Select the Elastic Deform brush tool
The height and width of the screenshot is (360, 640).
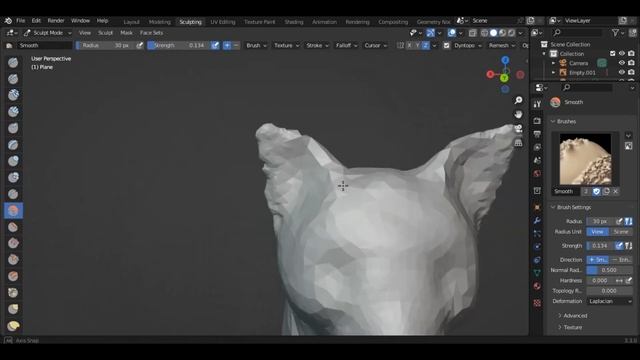pos(13,326)
